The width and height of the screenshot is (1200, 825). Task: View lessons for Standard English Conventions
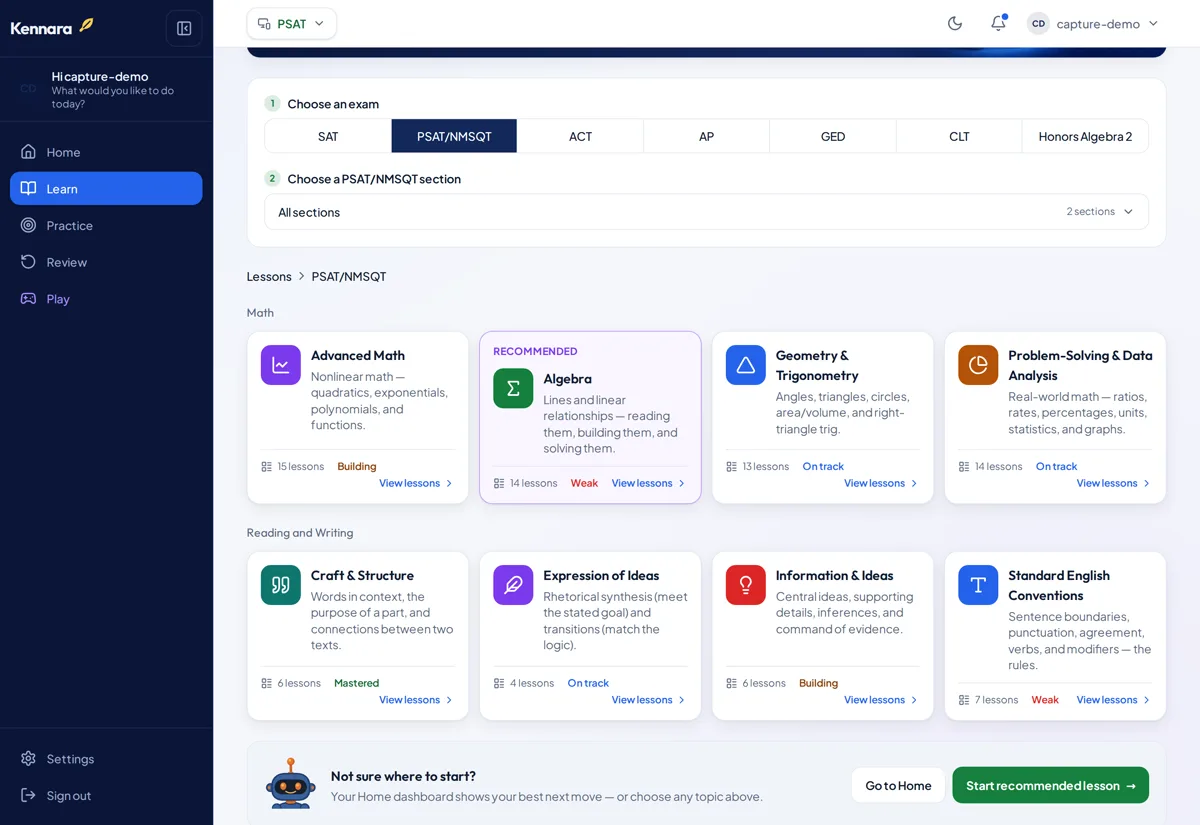click(x=1114, y=700)
